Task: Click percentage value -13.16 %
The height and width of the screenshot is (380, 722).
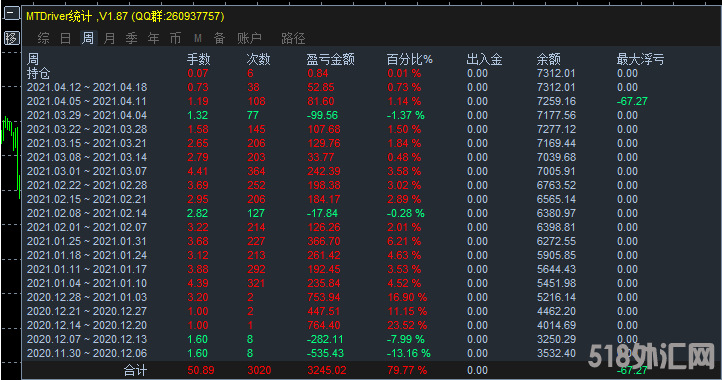Action: click(x=408, y=353)
